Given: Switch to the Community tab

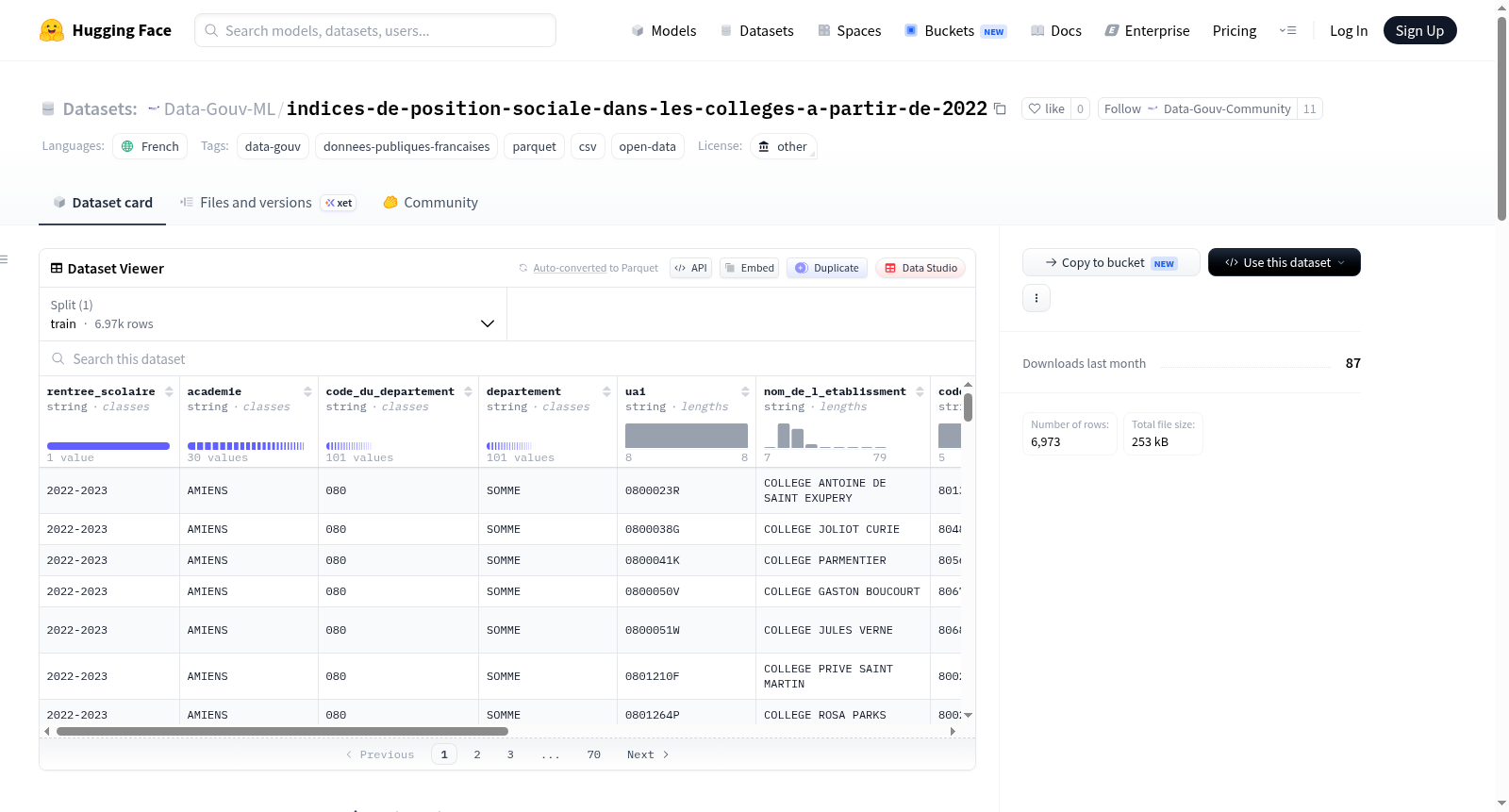Looking at the screenshot, I should [430, 202].
